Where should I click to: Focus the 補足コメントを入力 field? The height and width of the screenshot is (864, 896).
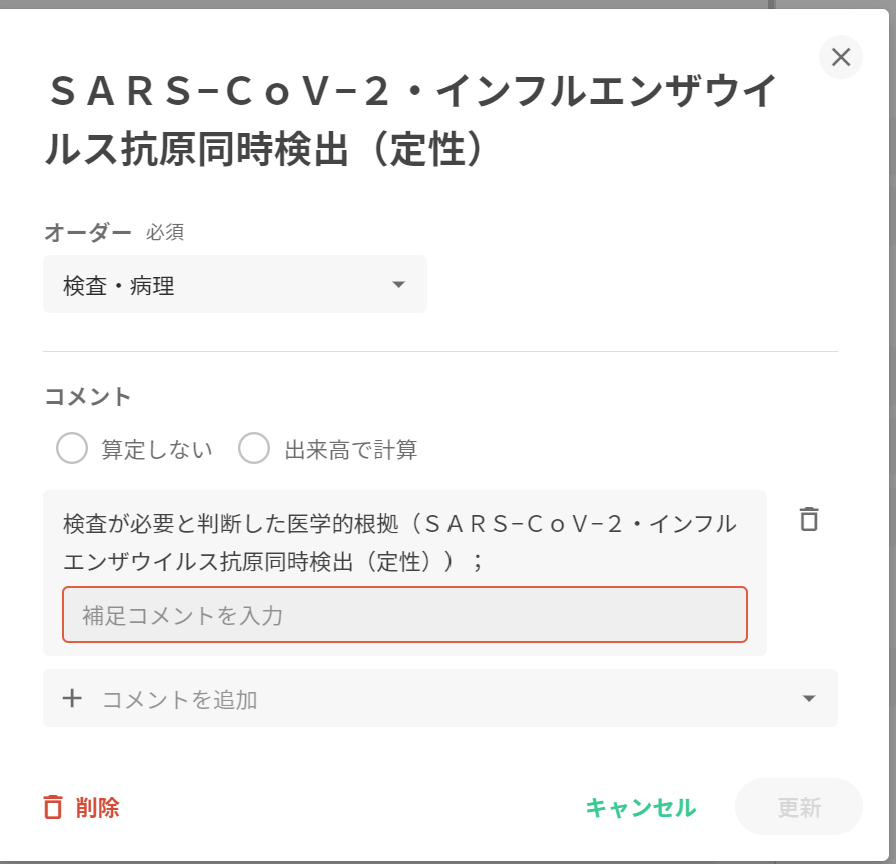(x=404, y=614)
